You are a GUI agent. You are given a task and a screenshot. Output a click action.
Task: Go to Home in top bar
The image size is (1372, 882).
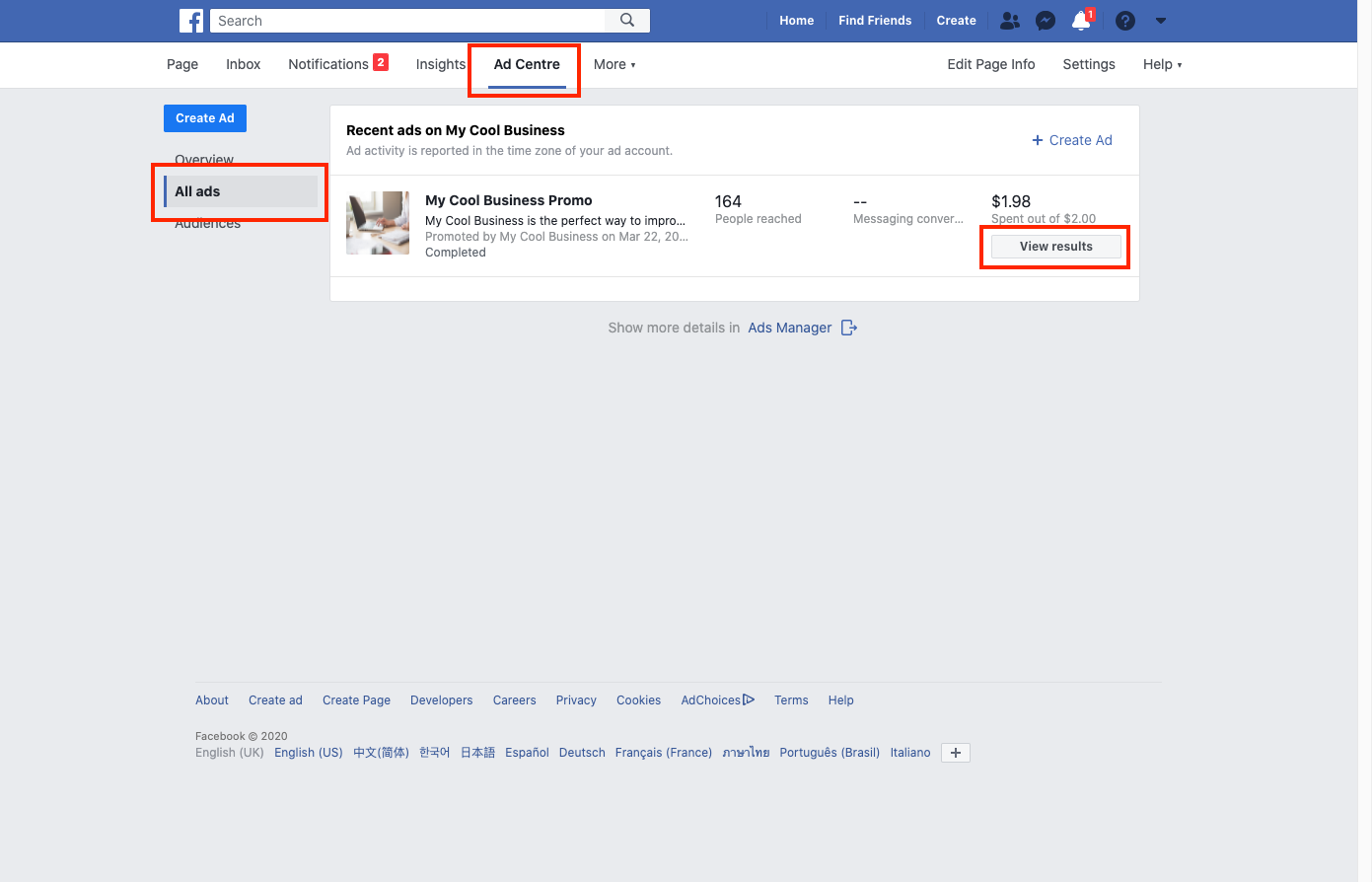(x=796, y=21)
